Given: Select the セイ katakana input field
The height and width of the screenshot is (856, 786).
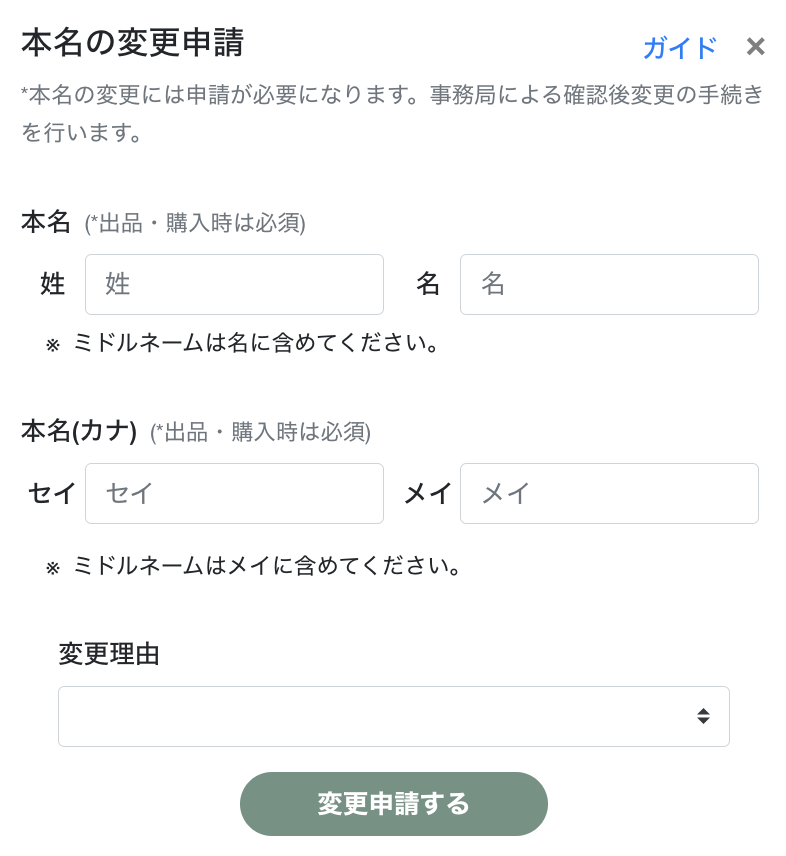Looking at the screenshot, I should coord(234,493).
